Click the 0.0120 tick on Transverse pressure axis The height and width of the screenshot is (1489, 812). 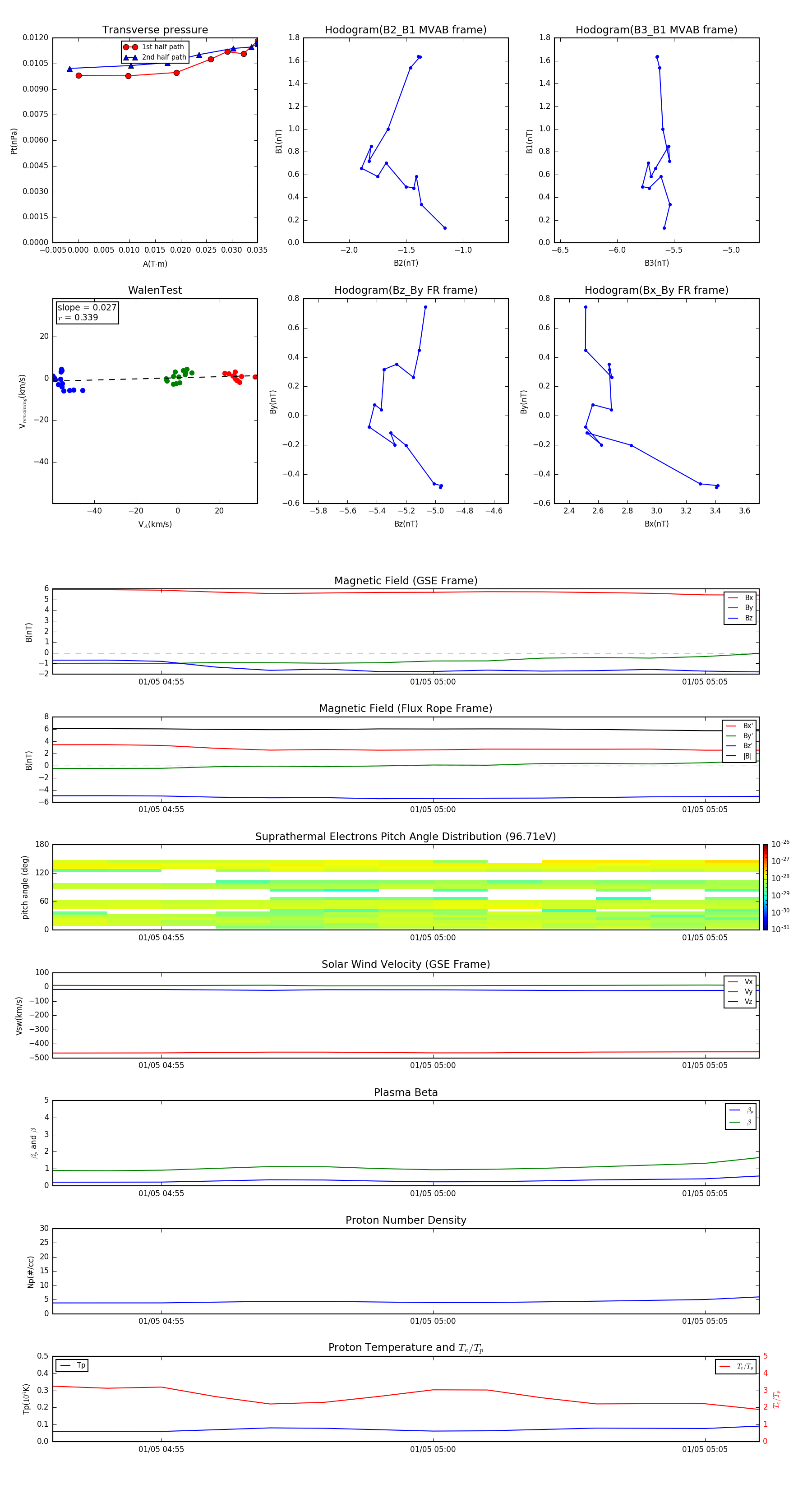click(35, 37)
